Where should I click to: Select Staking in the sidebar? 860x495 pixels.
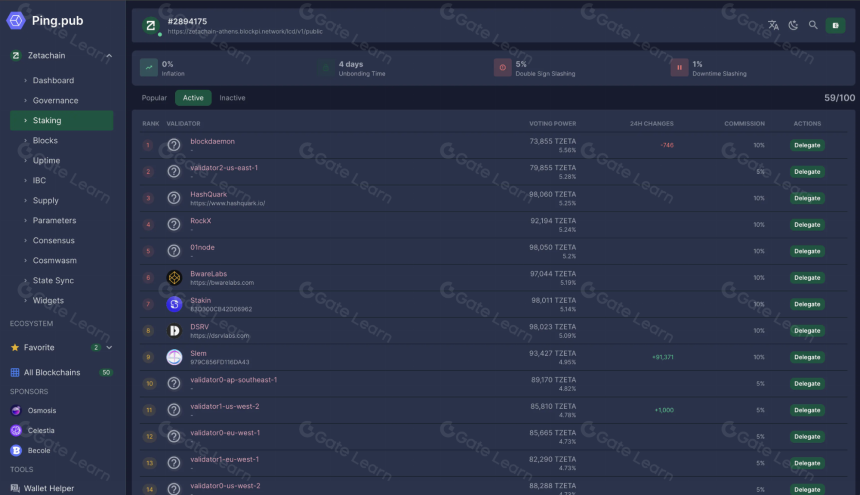point(61,121)
